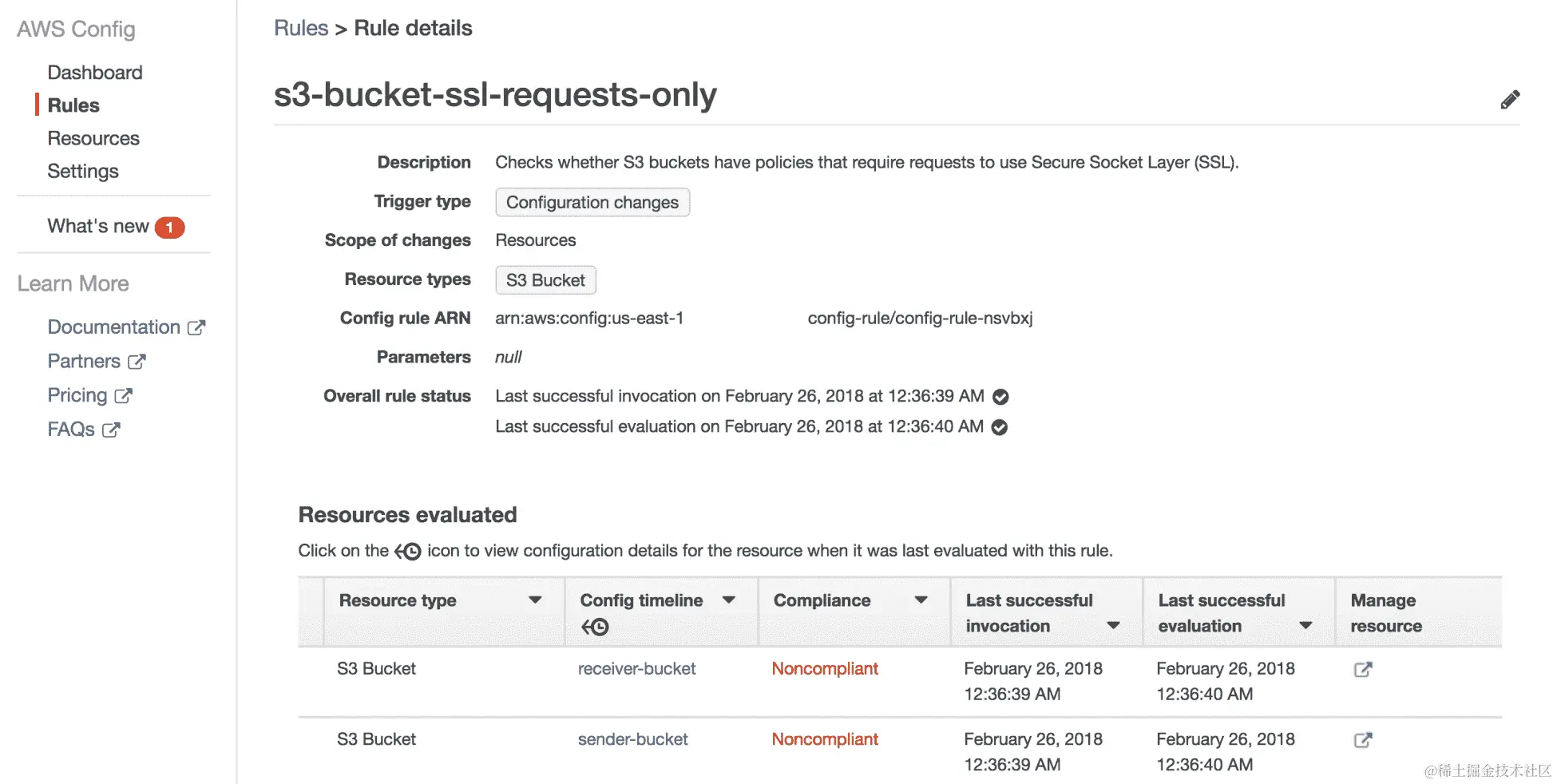Open Settings in the sidebar menu
Viewport: 1557px width, 784px height.
pyautogui.click(x=83, y=171)
